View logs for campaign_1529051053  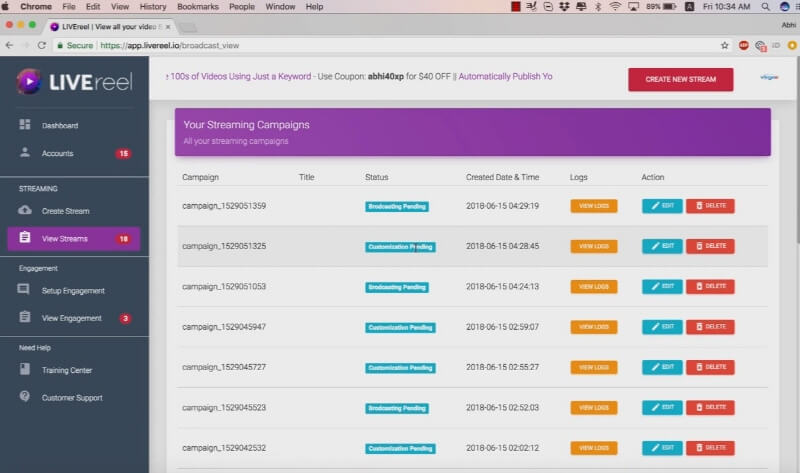(x=594, y=286)
